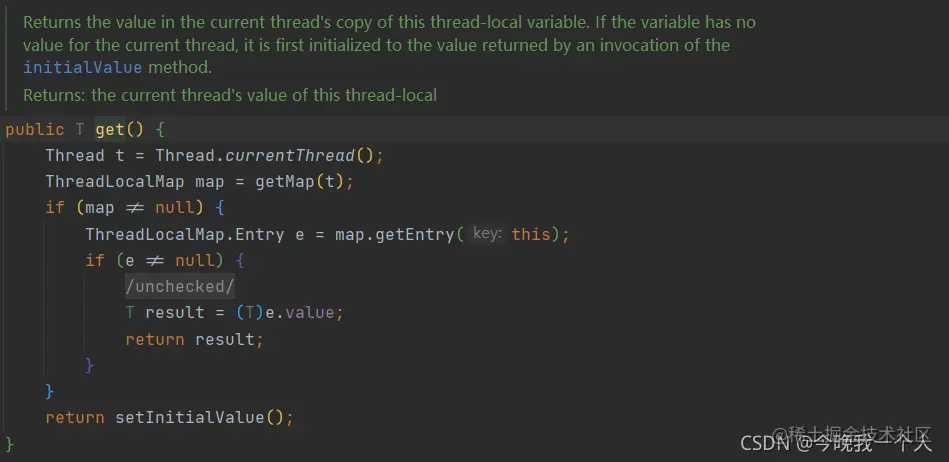The image size is (949, 462).
Task: Click the getMap(t) call
Action: [x=300, y=182]
